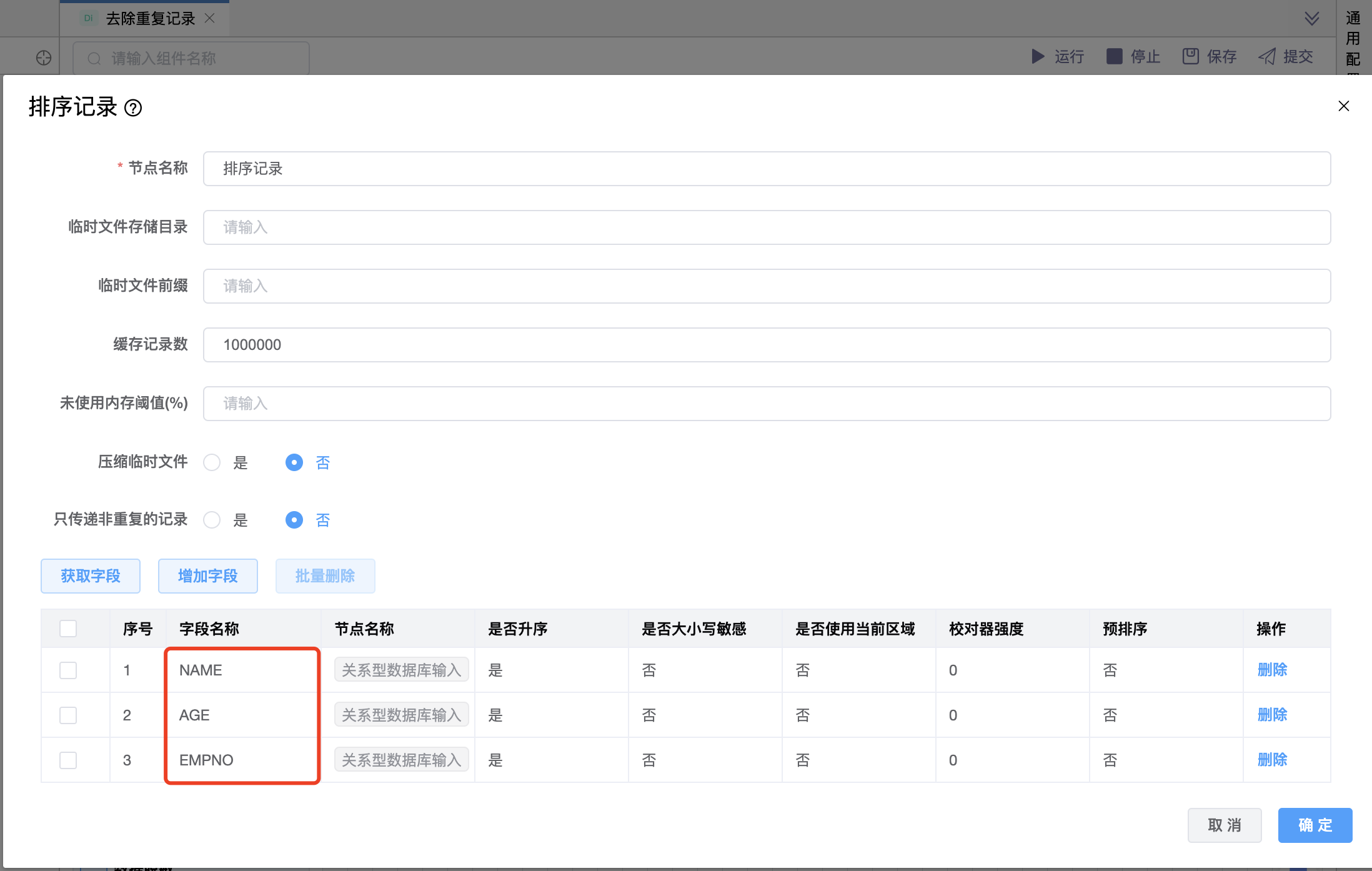
Task: Click the 运行 play icon
Action: (x=1038, y=57)
